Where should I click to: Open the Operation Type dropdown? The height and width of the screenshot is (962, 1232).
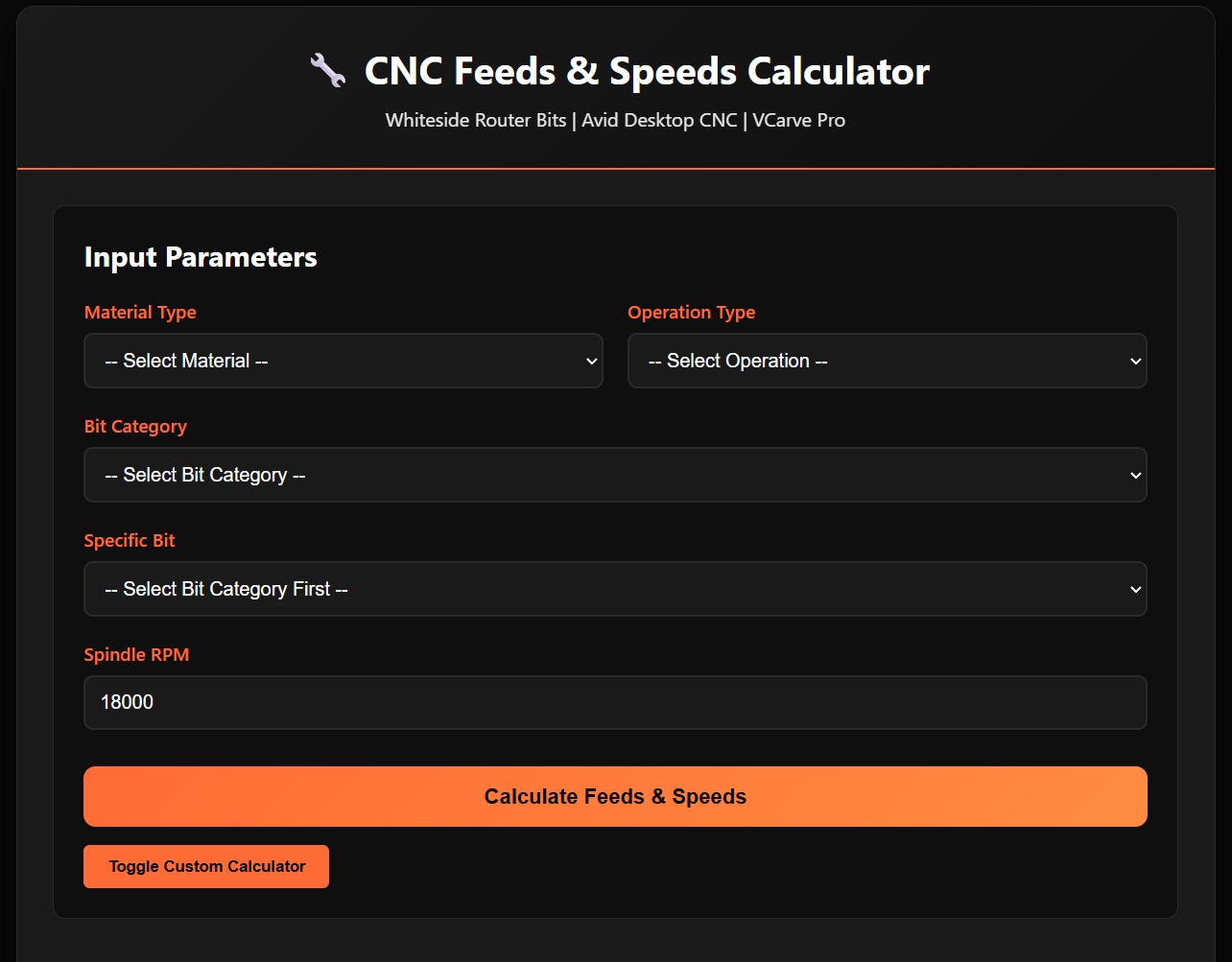[x=887, y=361]
